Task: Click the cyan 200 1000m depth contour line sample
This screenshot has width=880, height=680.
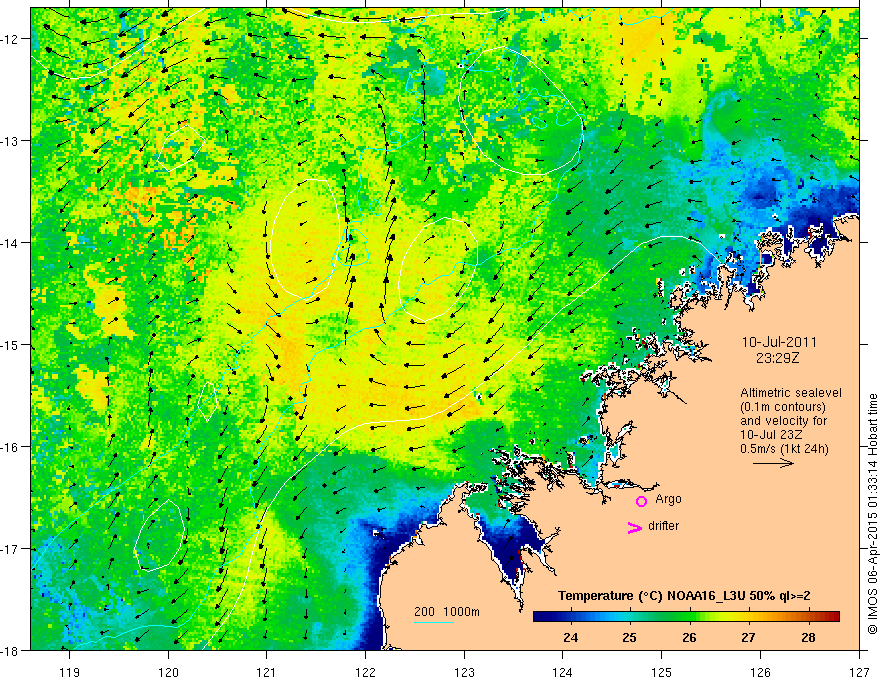Action: click(x=434, y=623)
